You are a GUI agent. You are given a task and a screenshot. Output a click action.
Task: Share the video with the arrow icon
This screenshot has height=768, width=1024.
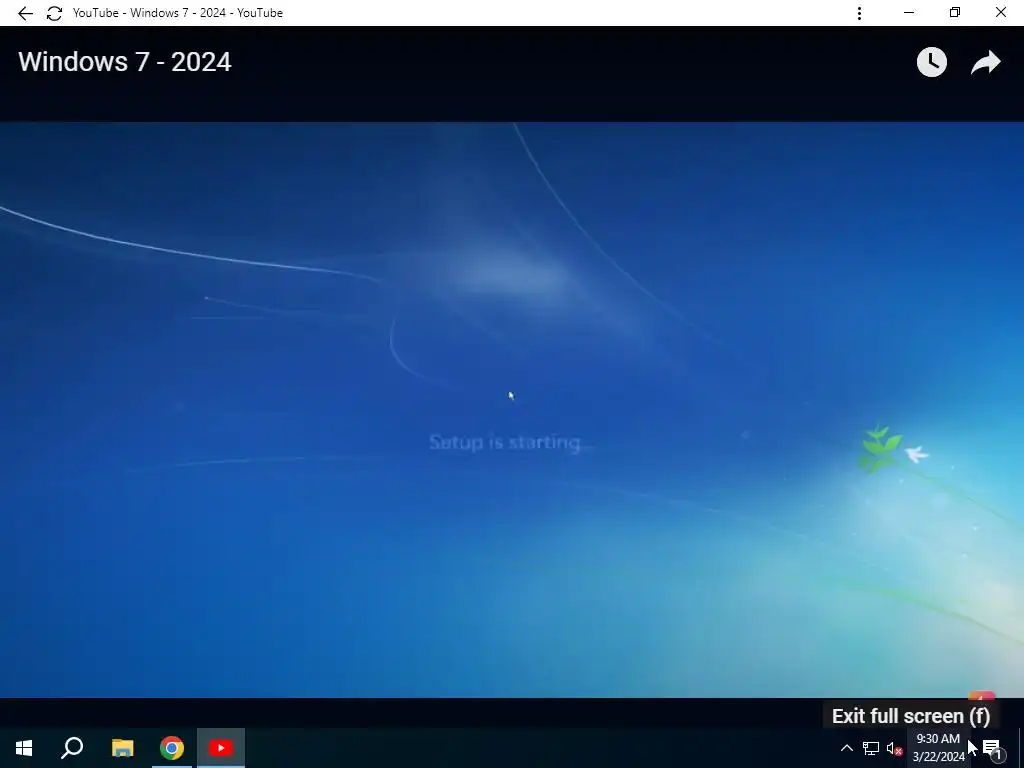(x=986, y=63)
